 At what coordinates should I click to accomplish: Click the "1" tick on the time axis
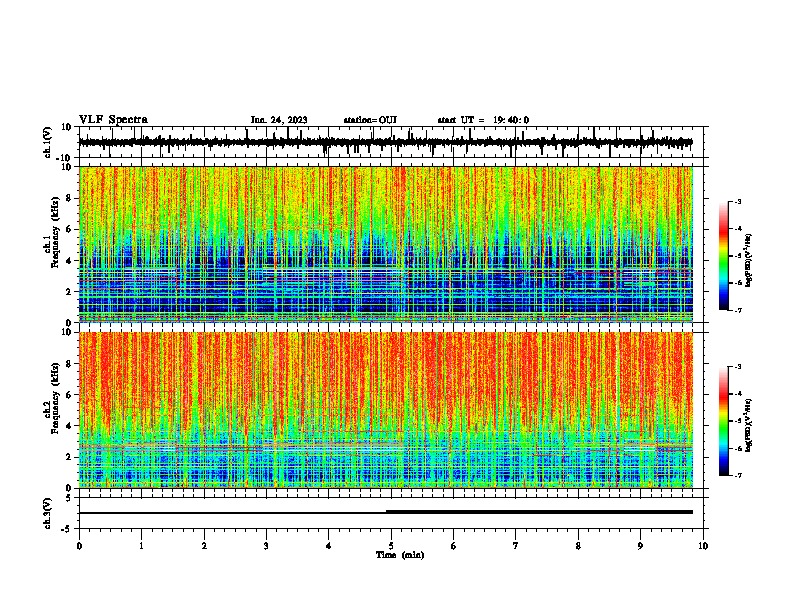(141, 546)
